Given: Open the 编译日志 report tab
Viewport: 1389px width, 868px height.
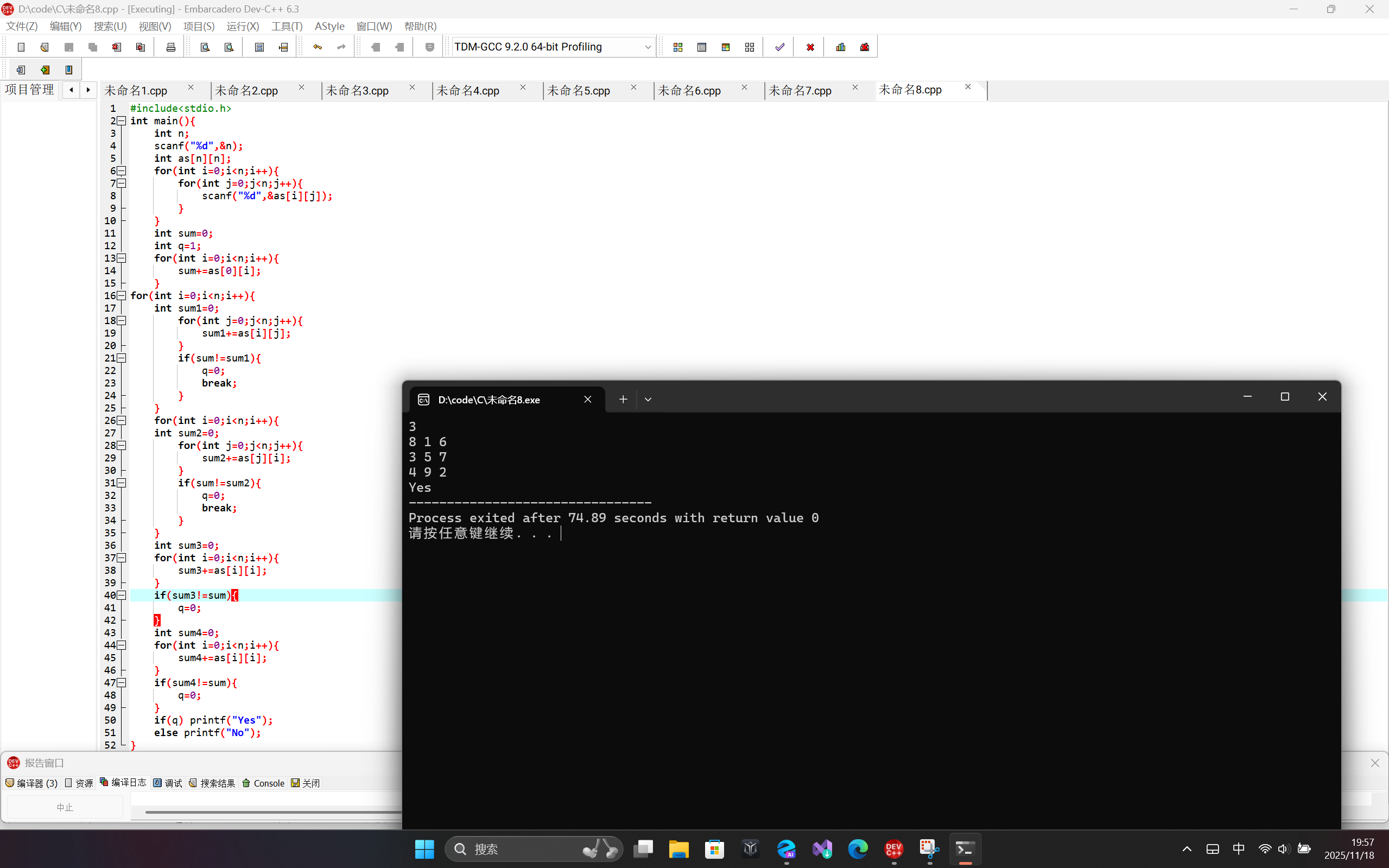Looking at the screenshot, I should coord(123,782).
